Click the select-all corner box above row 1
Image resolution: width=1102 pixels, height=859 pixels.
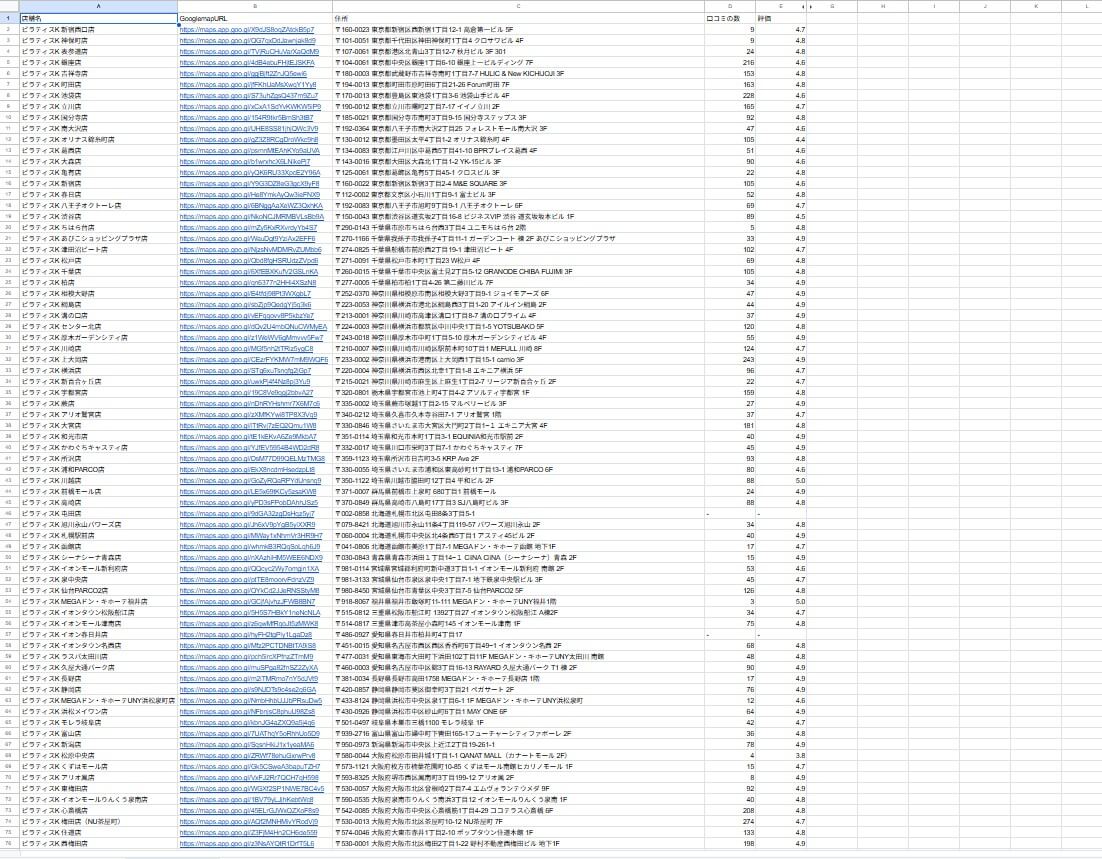pyautogui.click(x=8, y=6)
